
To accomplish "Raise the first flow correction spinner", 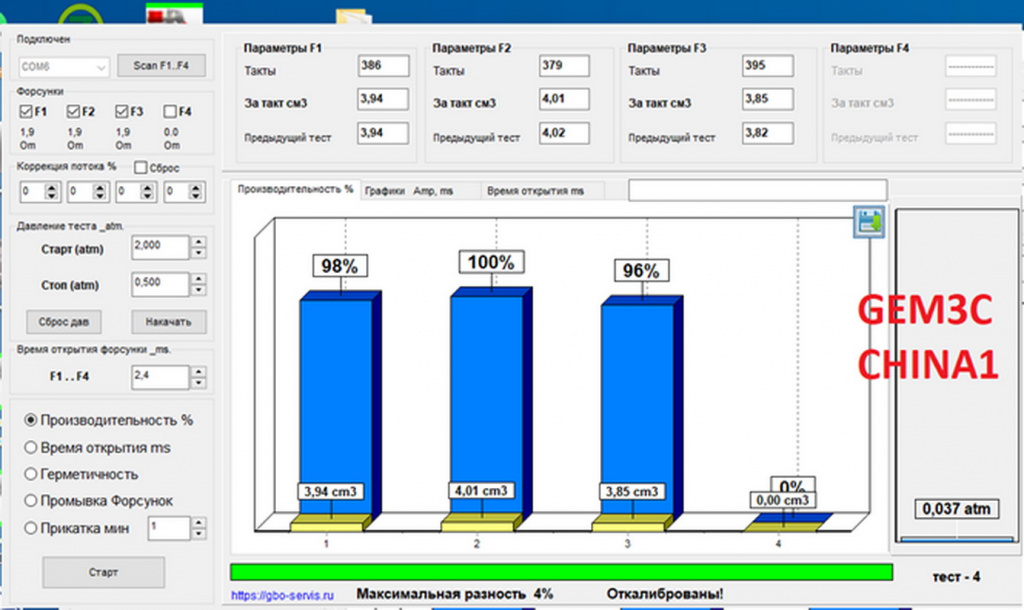I will [x=52, y=187].
